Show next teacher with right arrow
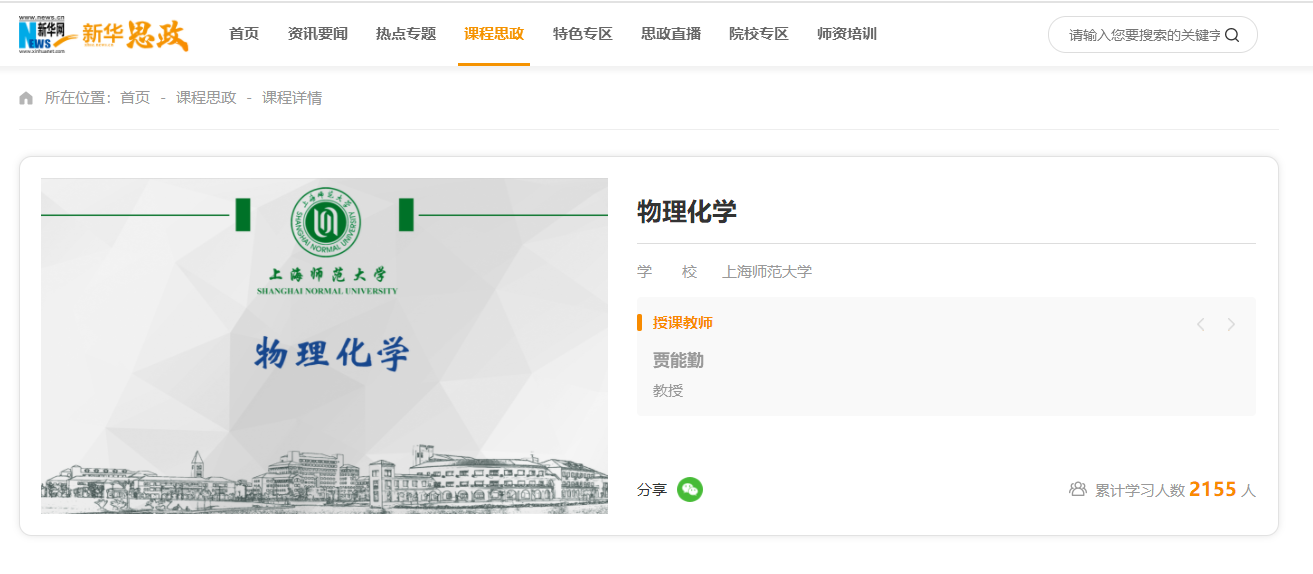 (1231, 324)
